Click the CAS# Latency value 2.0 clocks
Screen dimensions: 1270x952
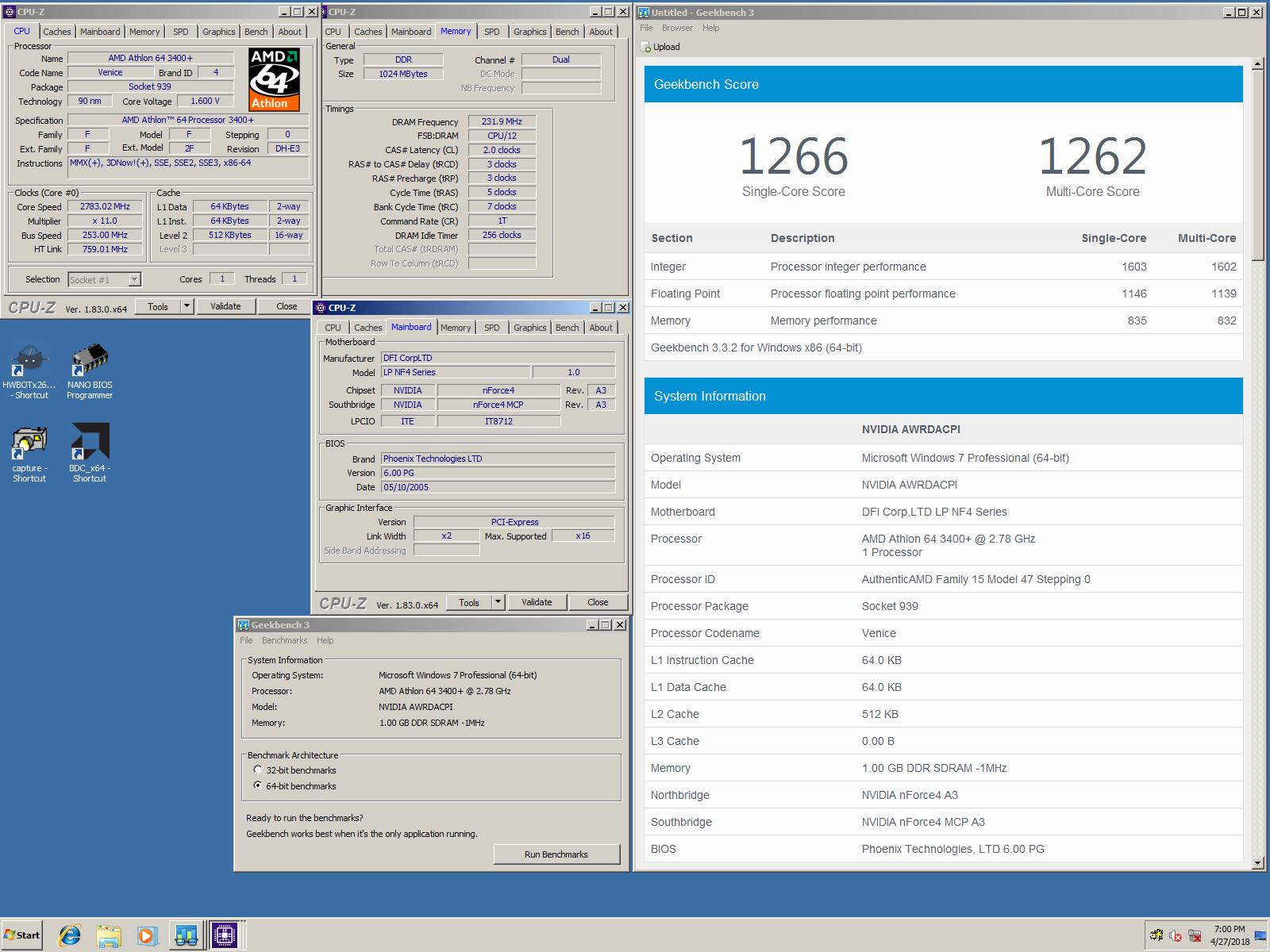point(502,150)
